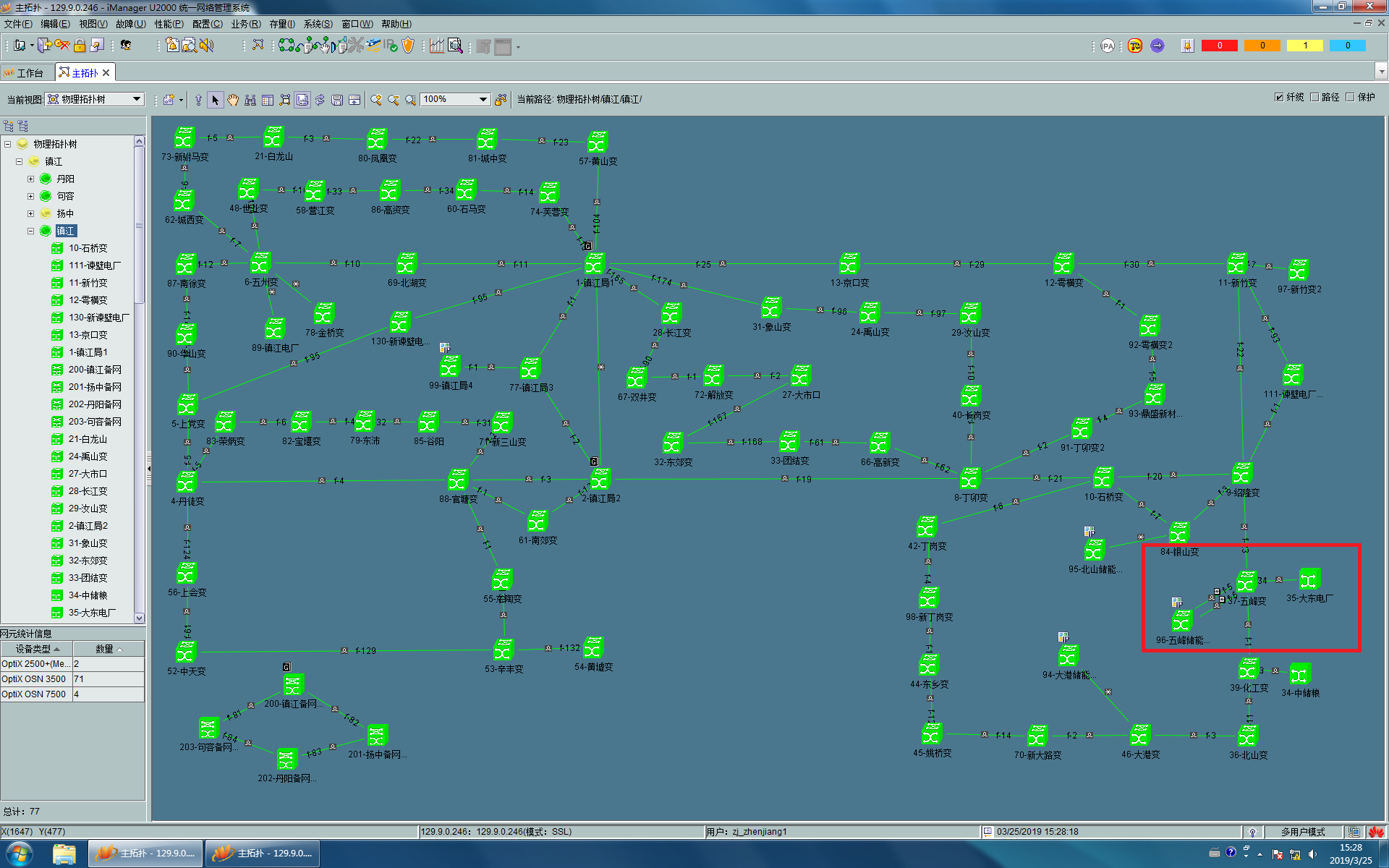Image resolution: width=1389 pixels, height=868 pixels.
Task: Select 10-石桥变 in the device tree
Action: tap(88, 248)
